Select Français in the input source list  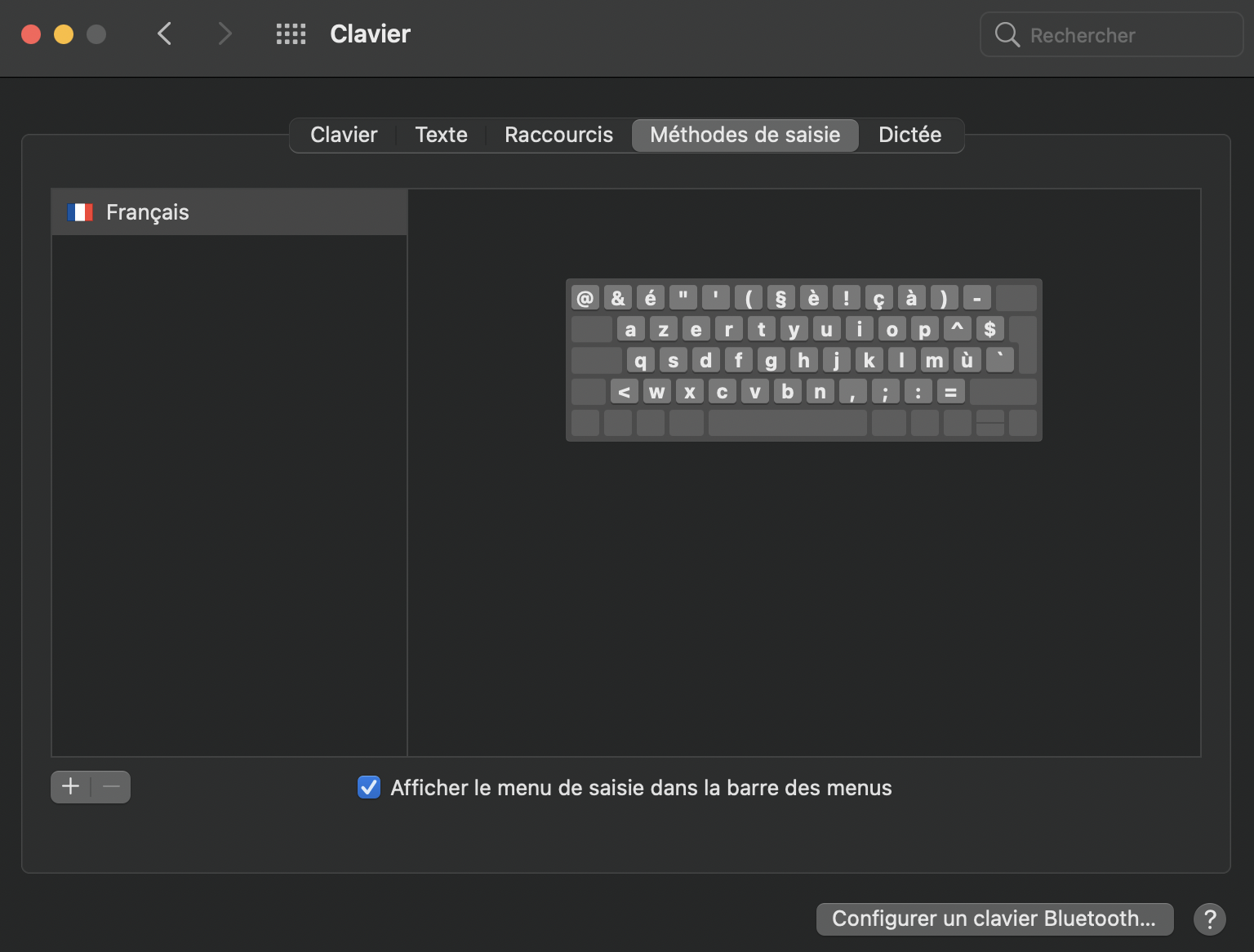coord(229,213)
